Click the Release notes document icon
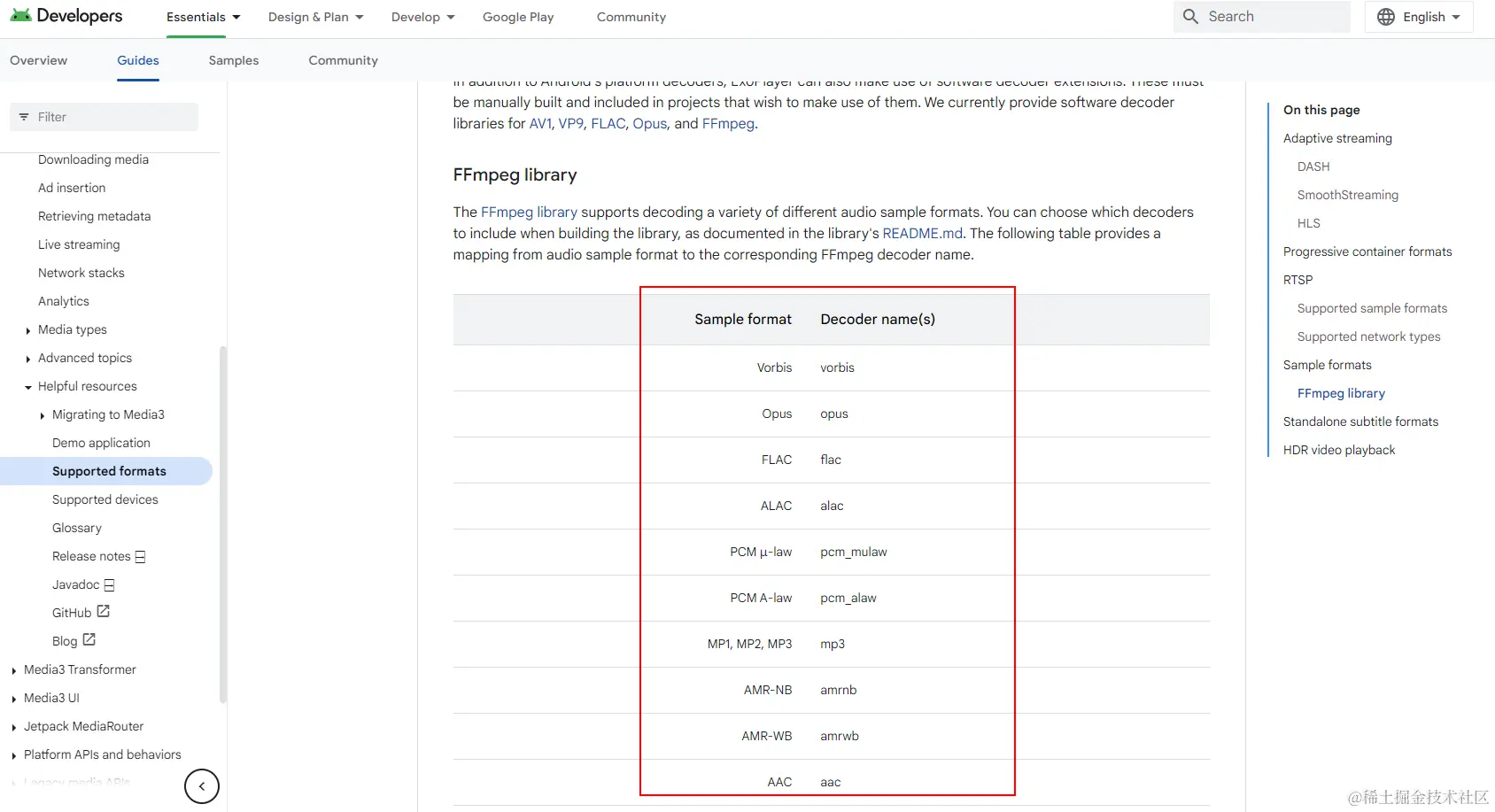Viewport: 1495px width, 812px height. [x=140, y=557]
